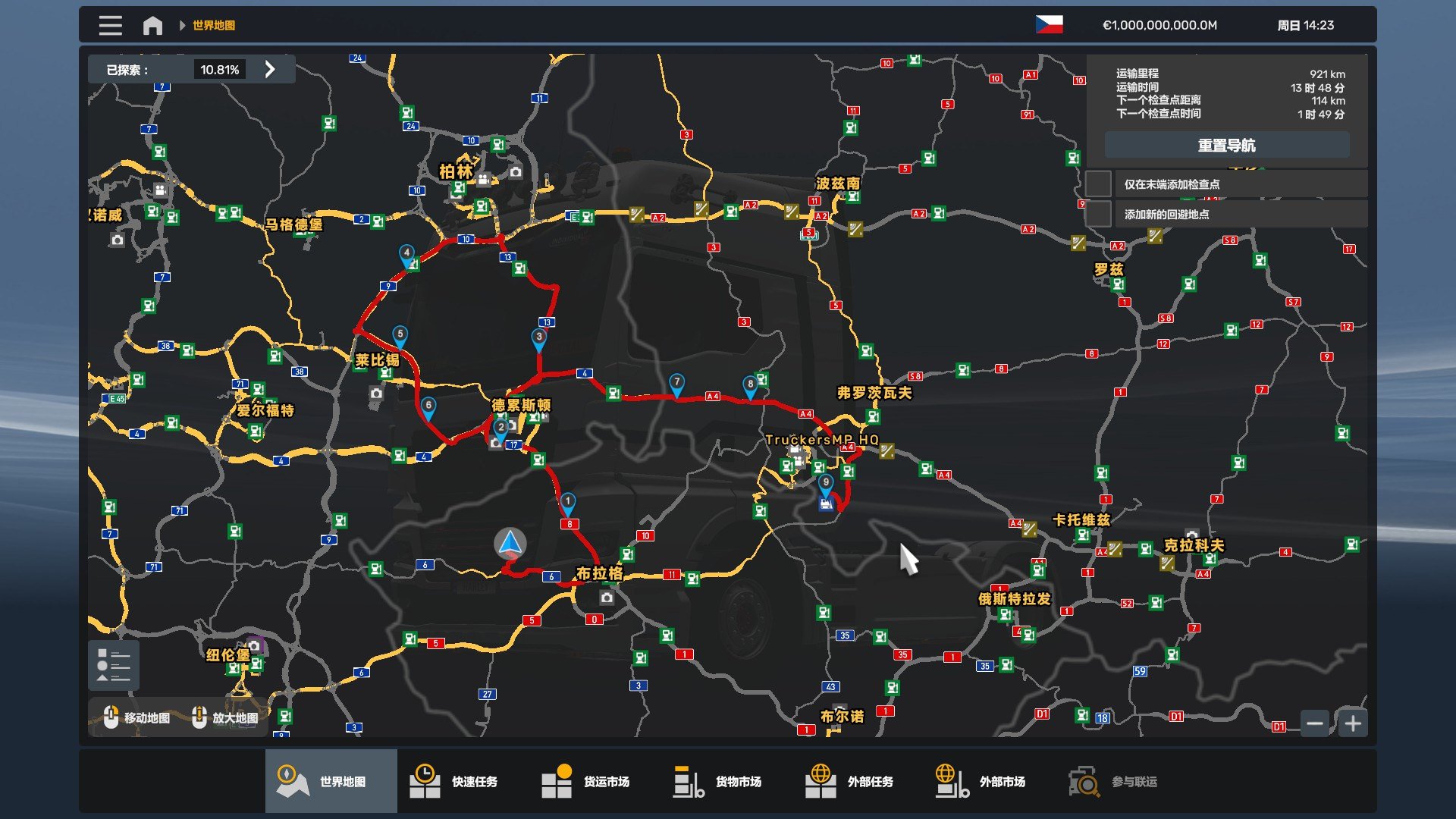The image size is (1456, 819).
Task: Switch to the 世界地图 tab
Action: 331,781
